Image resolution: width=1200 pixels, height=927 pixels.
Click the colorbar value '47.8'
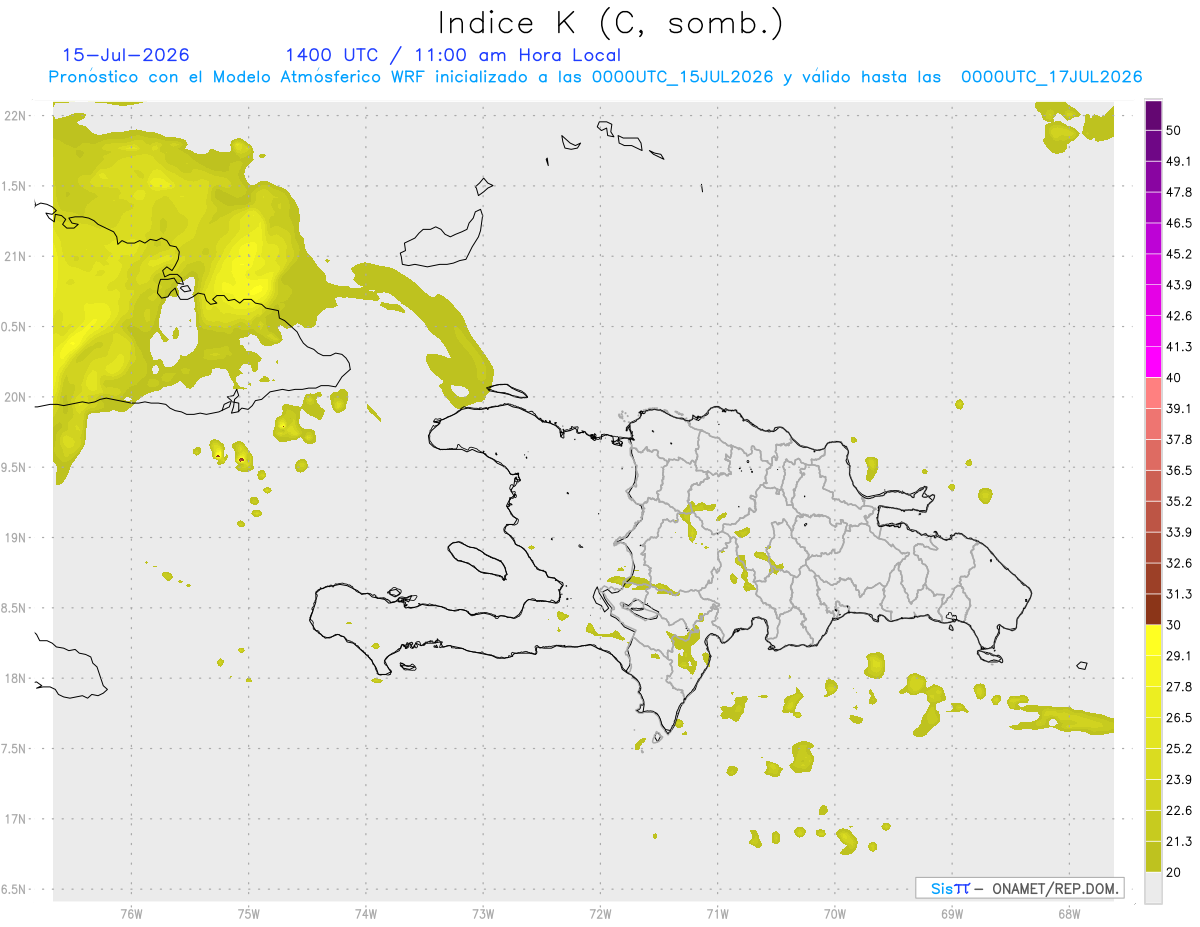pos(1179,192)
